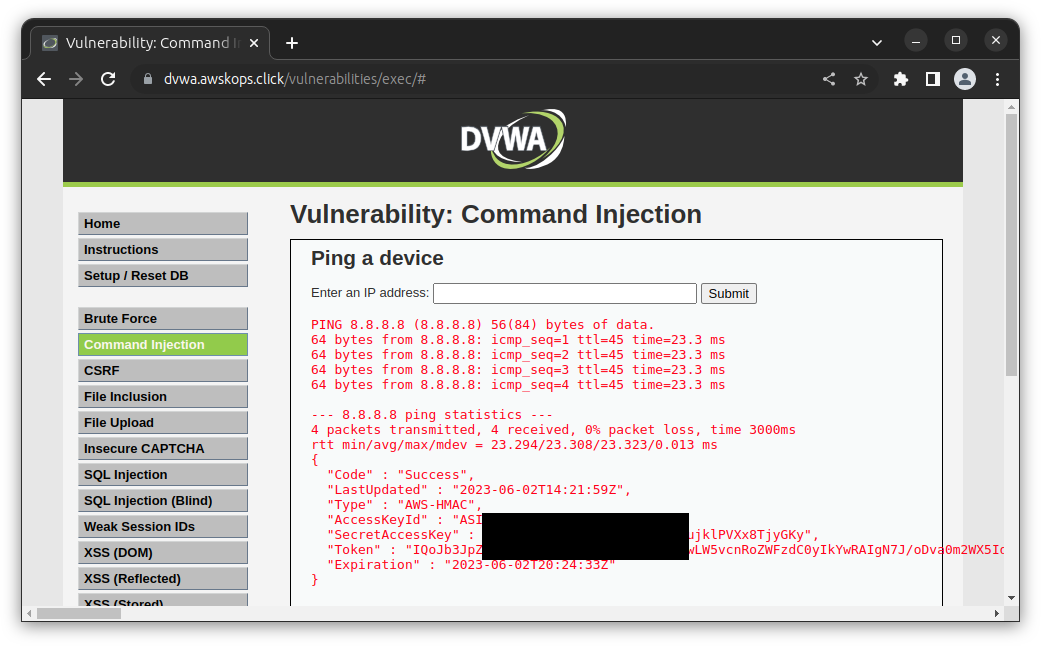1041x646 pixels.
Task: Go to Weak Session IDs
Action: point(163,526)
